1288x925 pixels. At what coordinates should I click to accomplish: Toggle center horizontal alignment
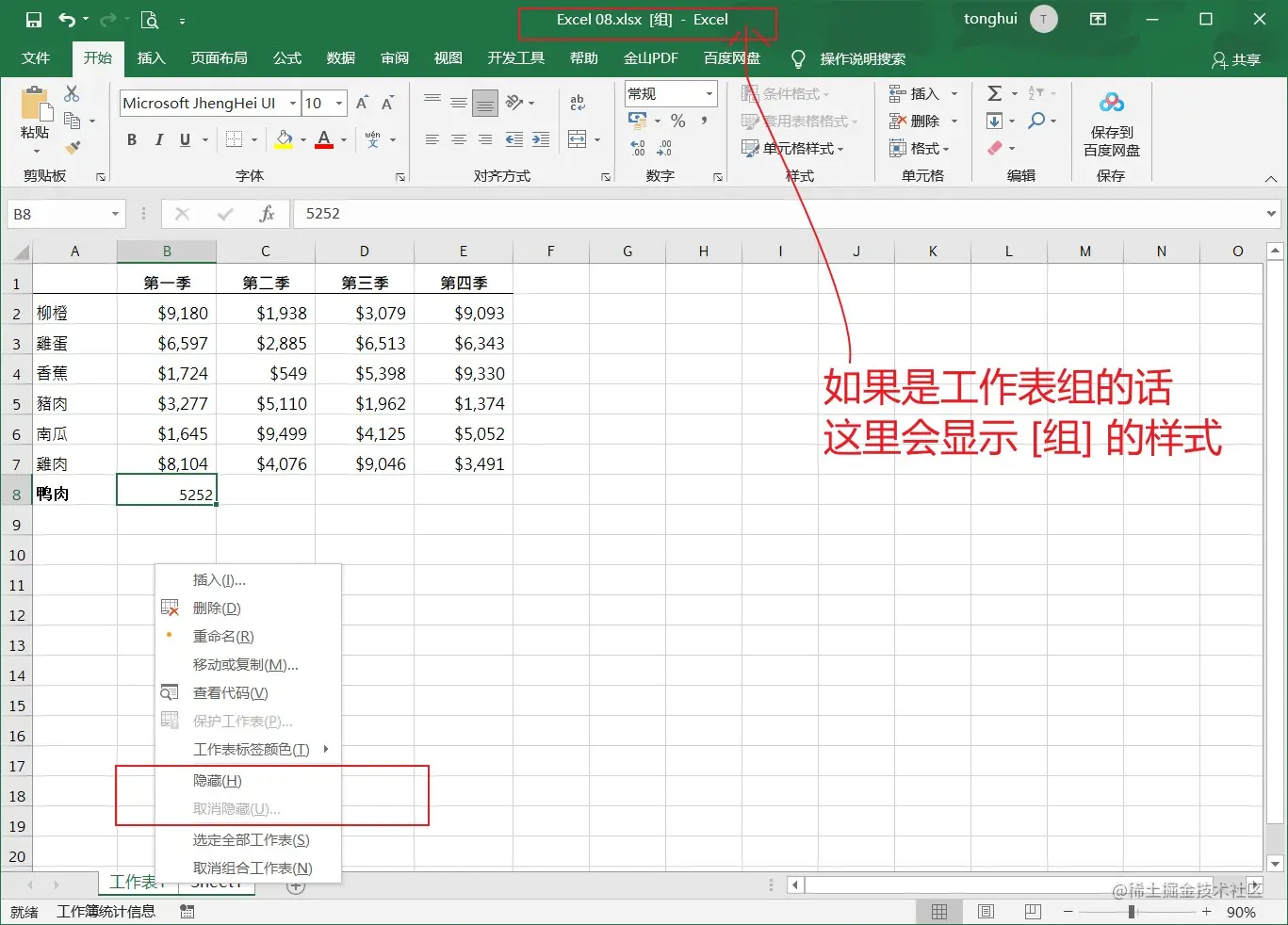(459, 139)
